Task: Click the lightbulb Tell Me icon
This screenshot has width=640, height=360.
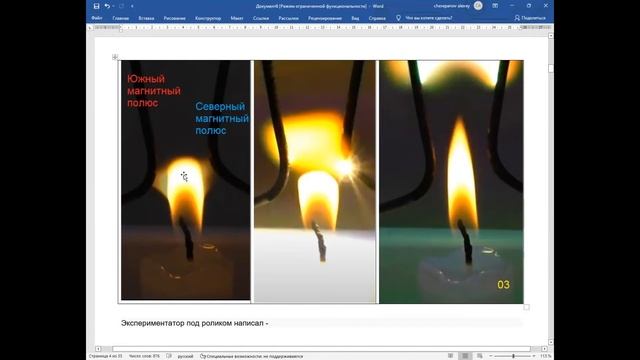Action: click(x=398, y=18)
